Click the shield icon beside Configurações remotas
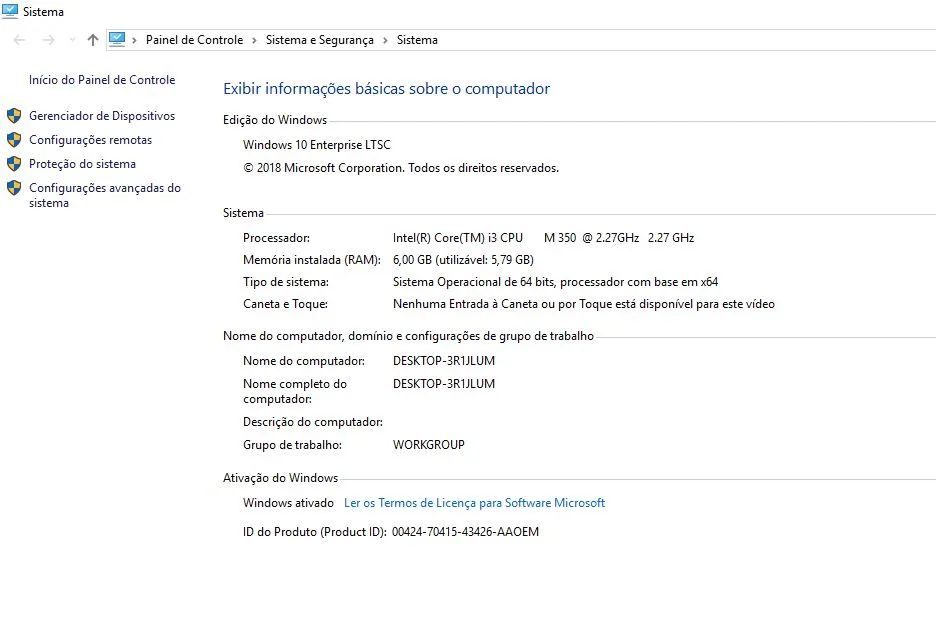Image resolution: width=936 pixels, height=640 pixels. point(14,140)
